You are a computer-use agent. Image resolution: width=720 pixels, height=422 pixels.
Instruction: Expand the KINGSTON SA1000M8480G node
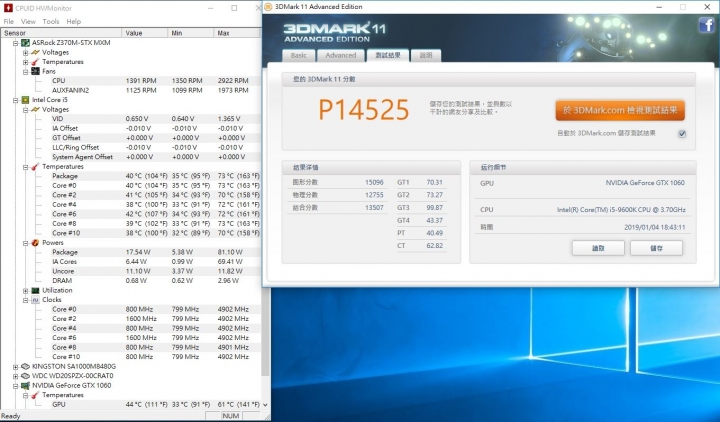coord(15,367)
